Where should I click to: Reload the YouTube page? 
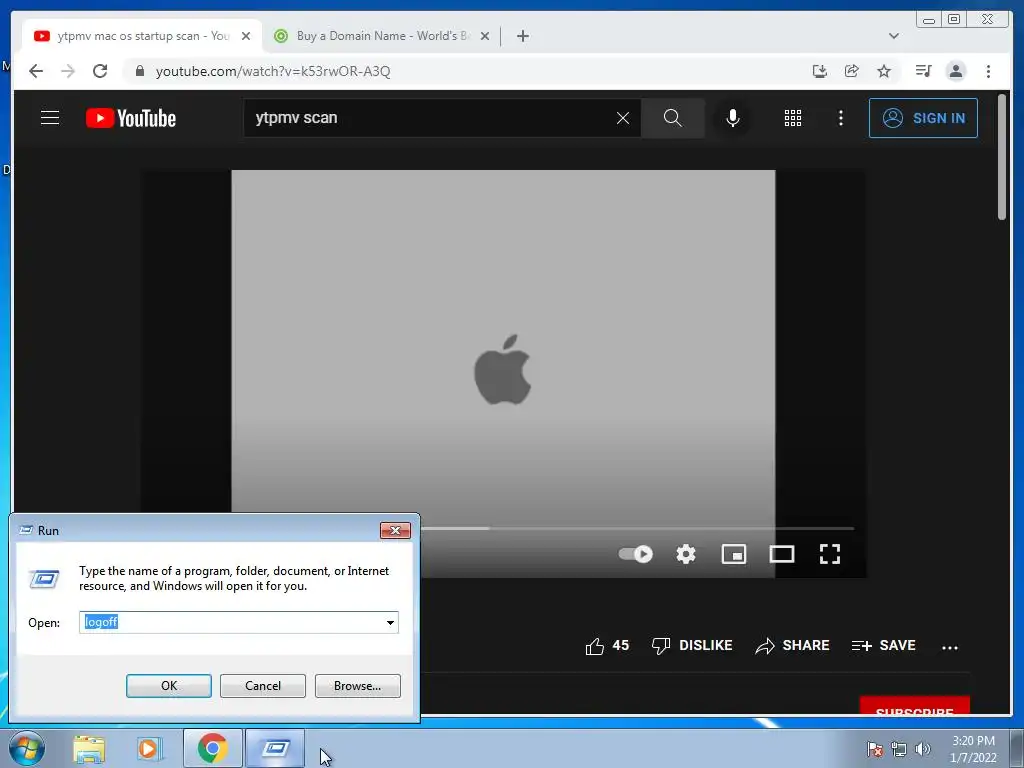100,71
